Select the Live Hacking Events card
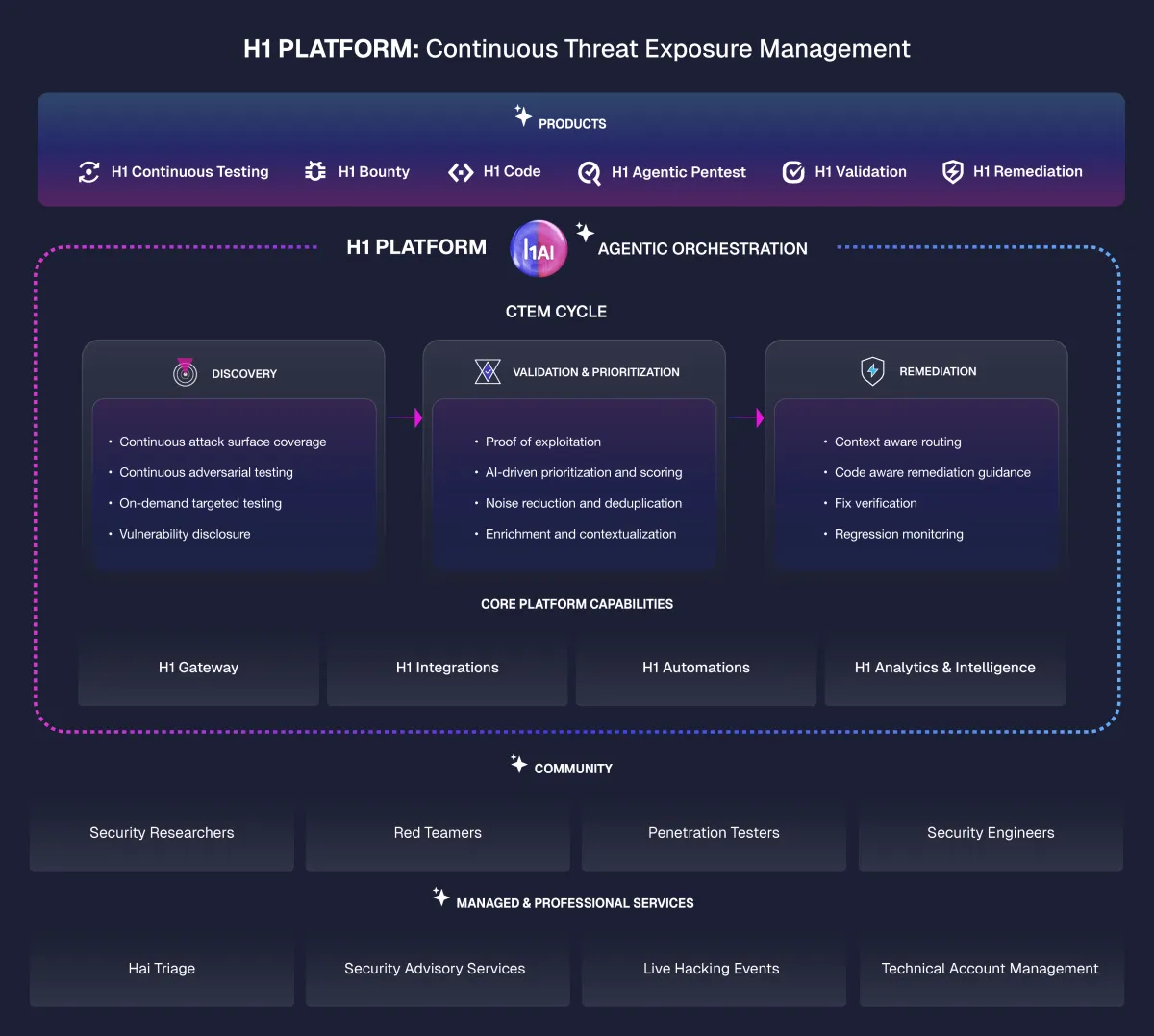This screenshot has height=1036, width=1154. coord(714,969)
